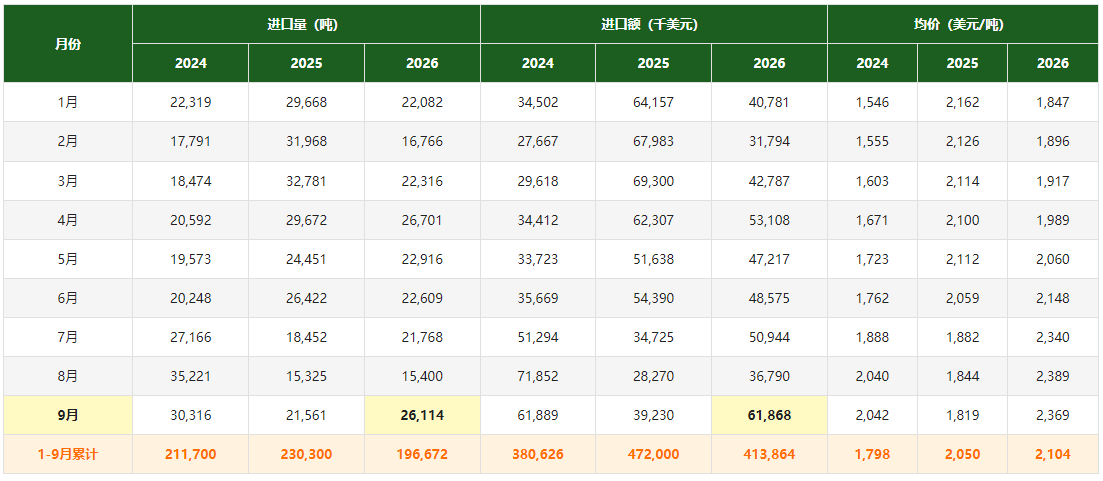The image size is (1103, 481).
Task: Select the highlighted 9月 row label
Action: [68, 415]
